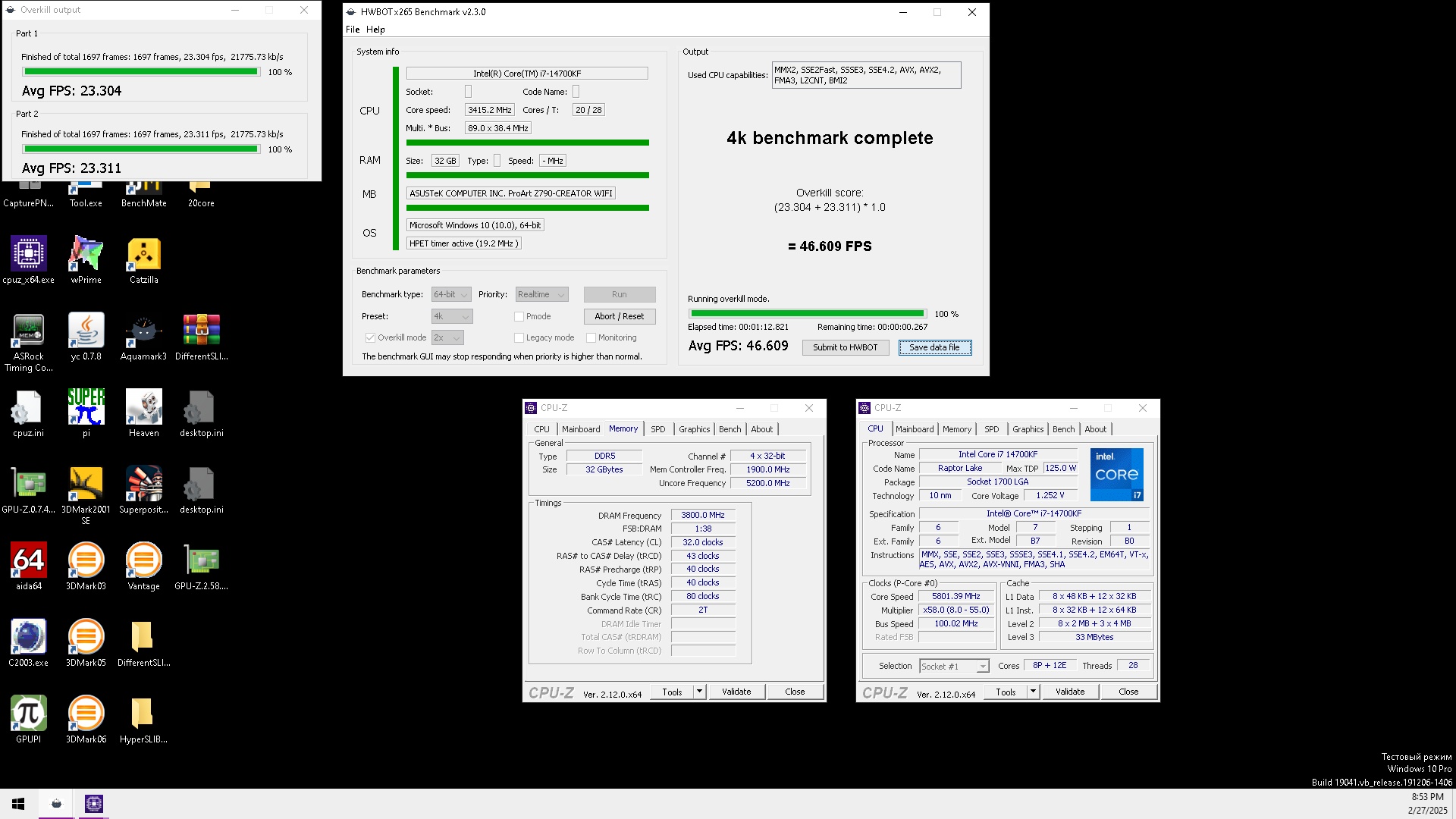Switch to Bench tab in CPU window CPU-Z
This screenshot has height=819, width=1456.
point(1064,429)
